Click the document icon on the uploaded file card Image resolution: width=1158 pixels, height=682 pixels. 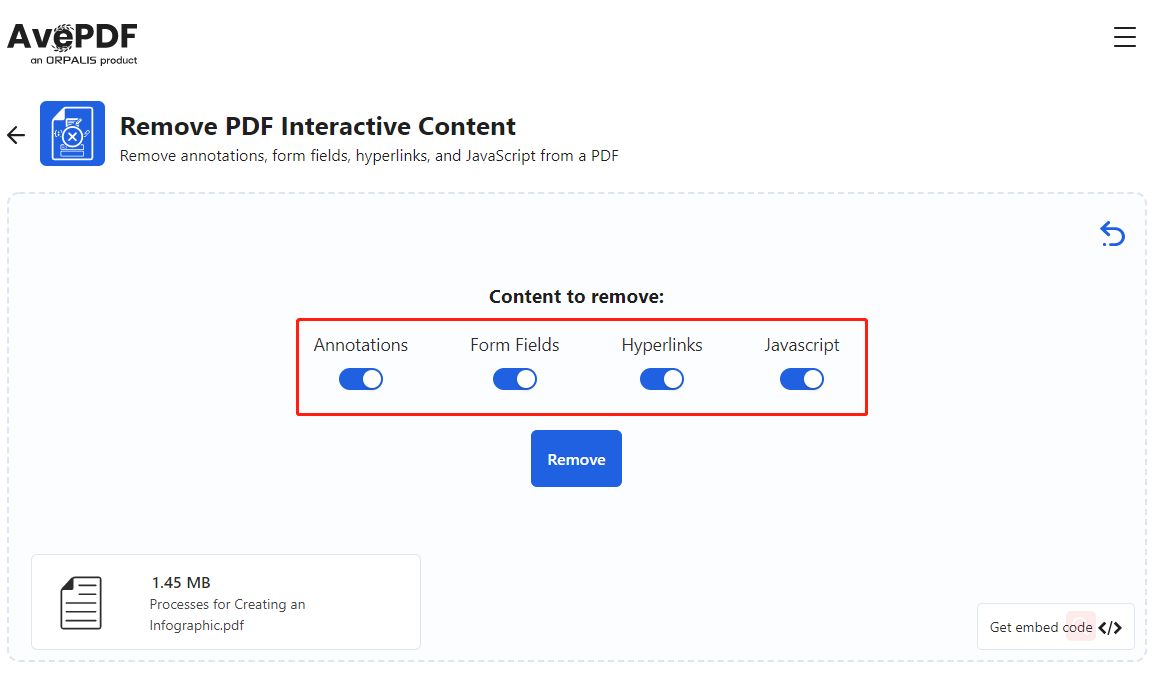81,601
